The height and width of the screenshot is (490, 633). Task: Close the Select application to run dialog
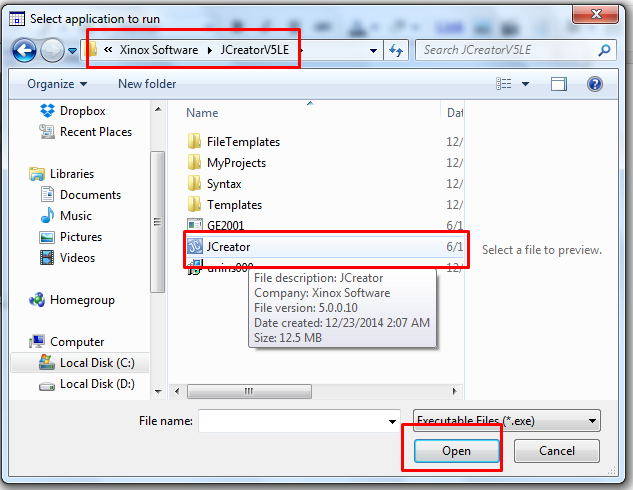point(596,14)
